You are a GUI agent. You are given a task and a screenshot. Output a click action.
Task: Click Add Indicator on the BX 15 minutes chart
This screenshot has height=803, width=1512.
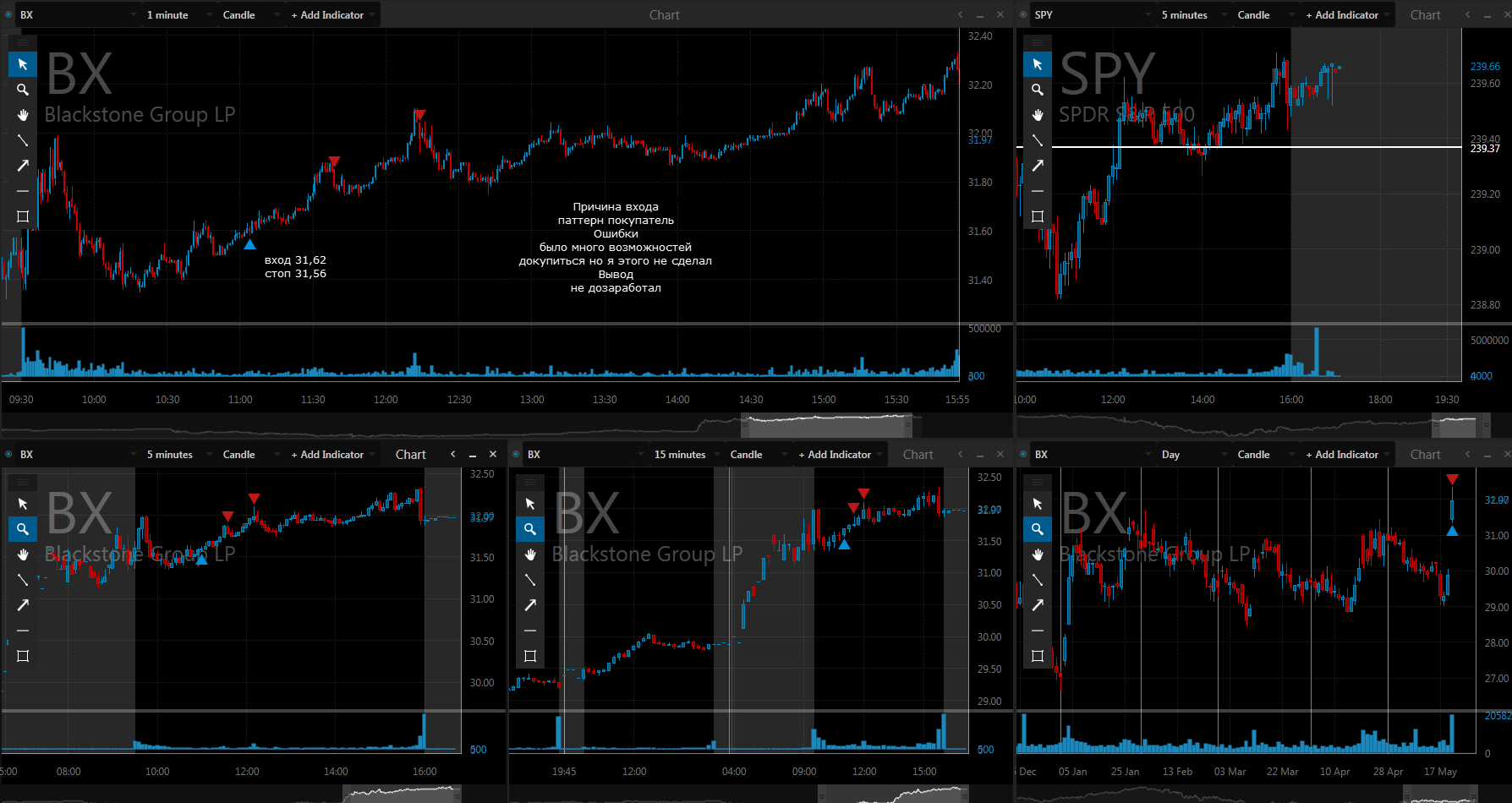point(839,454)
